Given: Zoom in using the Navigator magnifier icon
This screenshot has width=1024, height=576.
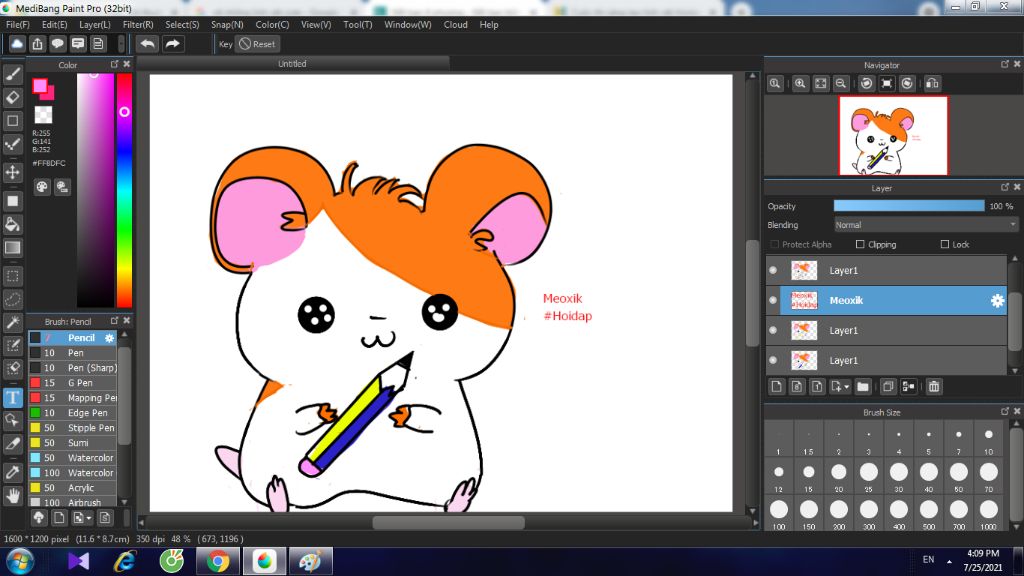Looking at the screenshot, I should click(x=800, y=84).
